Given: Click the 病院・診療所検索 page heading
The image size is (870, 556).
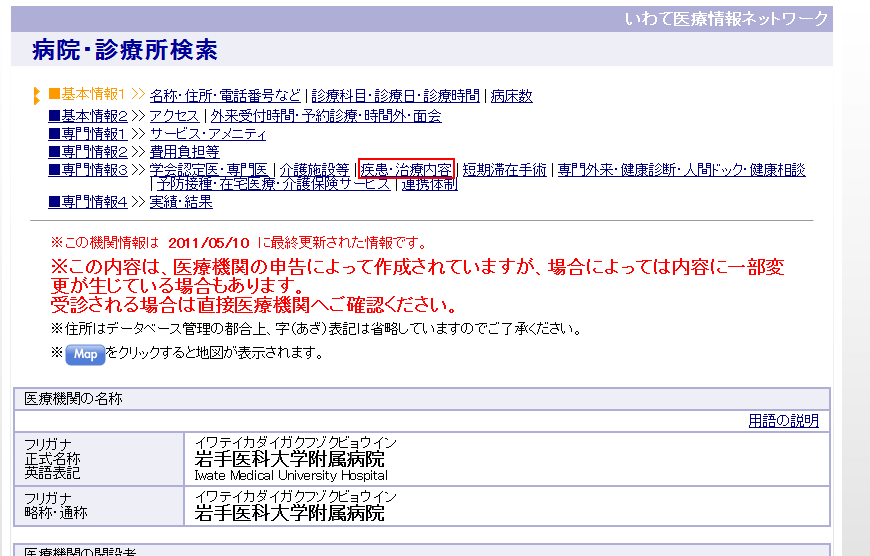Looking at the screenshot, I should tap(125, 50).
